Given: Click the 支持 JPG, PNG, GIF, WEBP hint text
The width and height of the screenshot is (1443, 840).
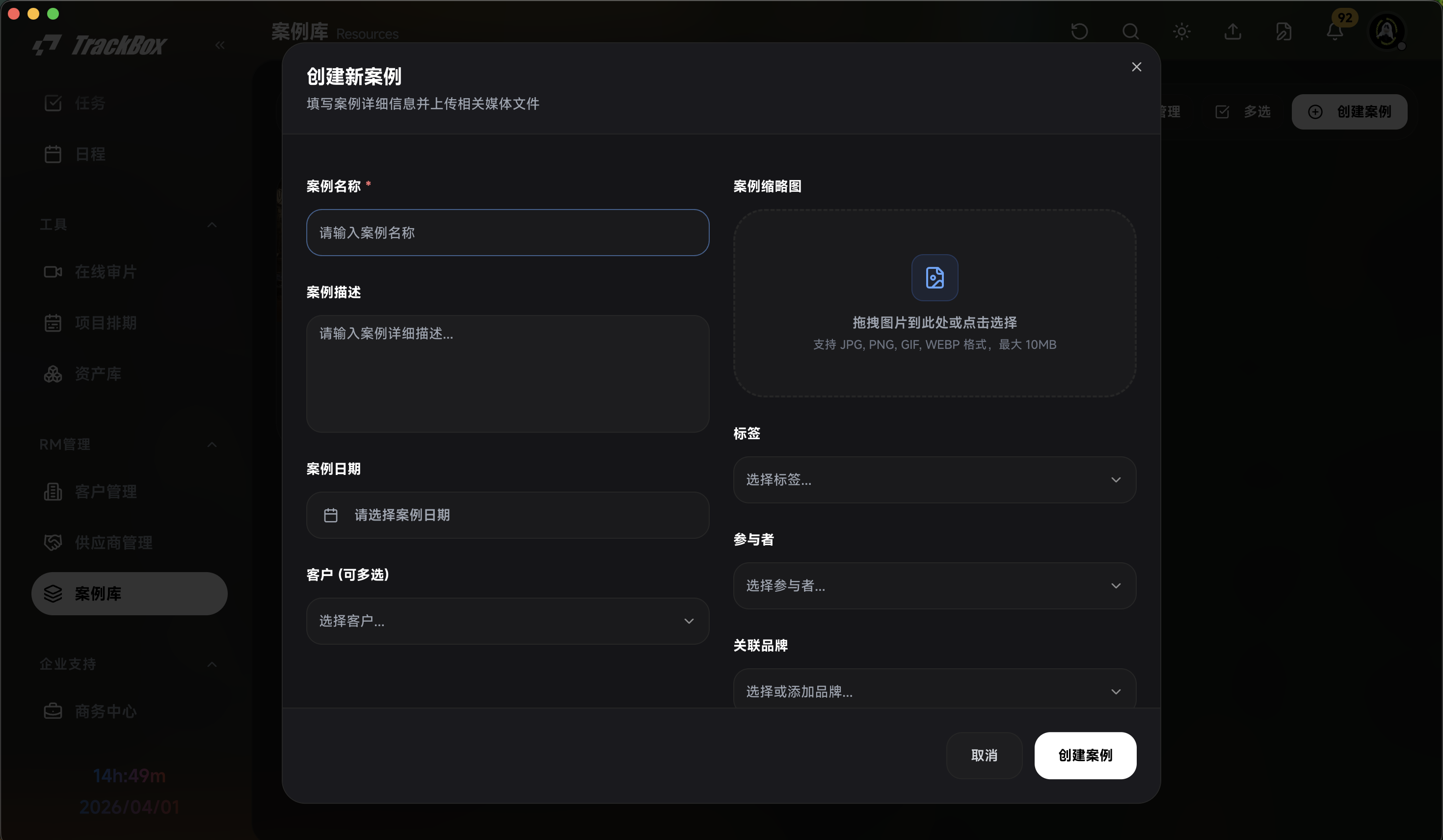Looking at the screenshot, I should [935, 344].
